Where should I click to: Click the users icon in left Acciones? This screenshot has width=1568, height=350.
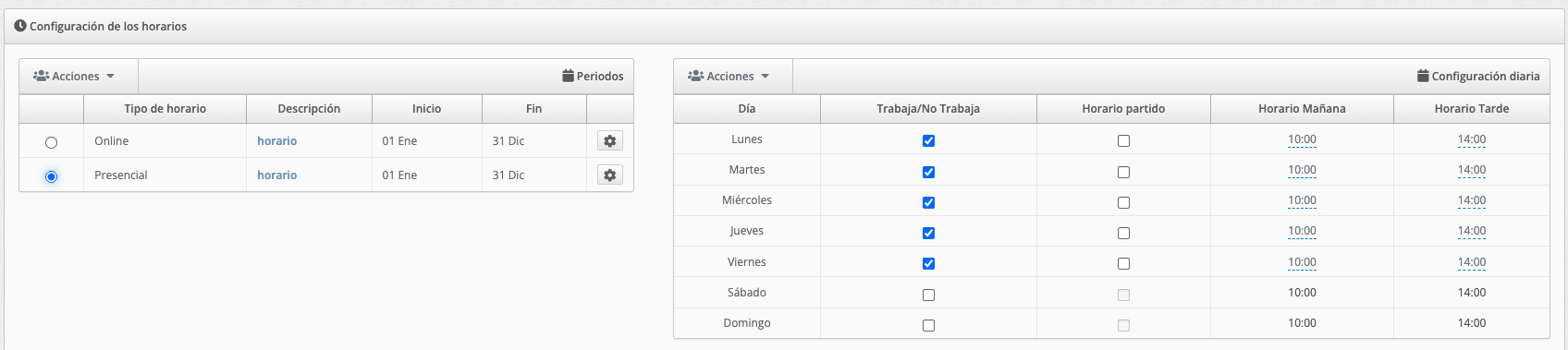tap(41, 76)
